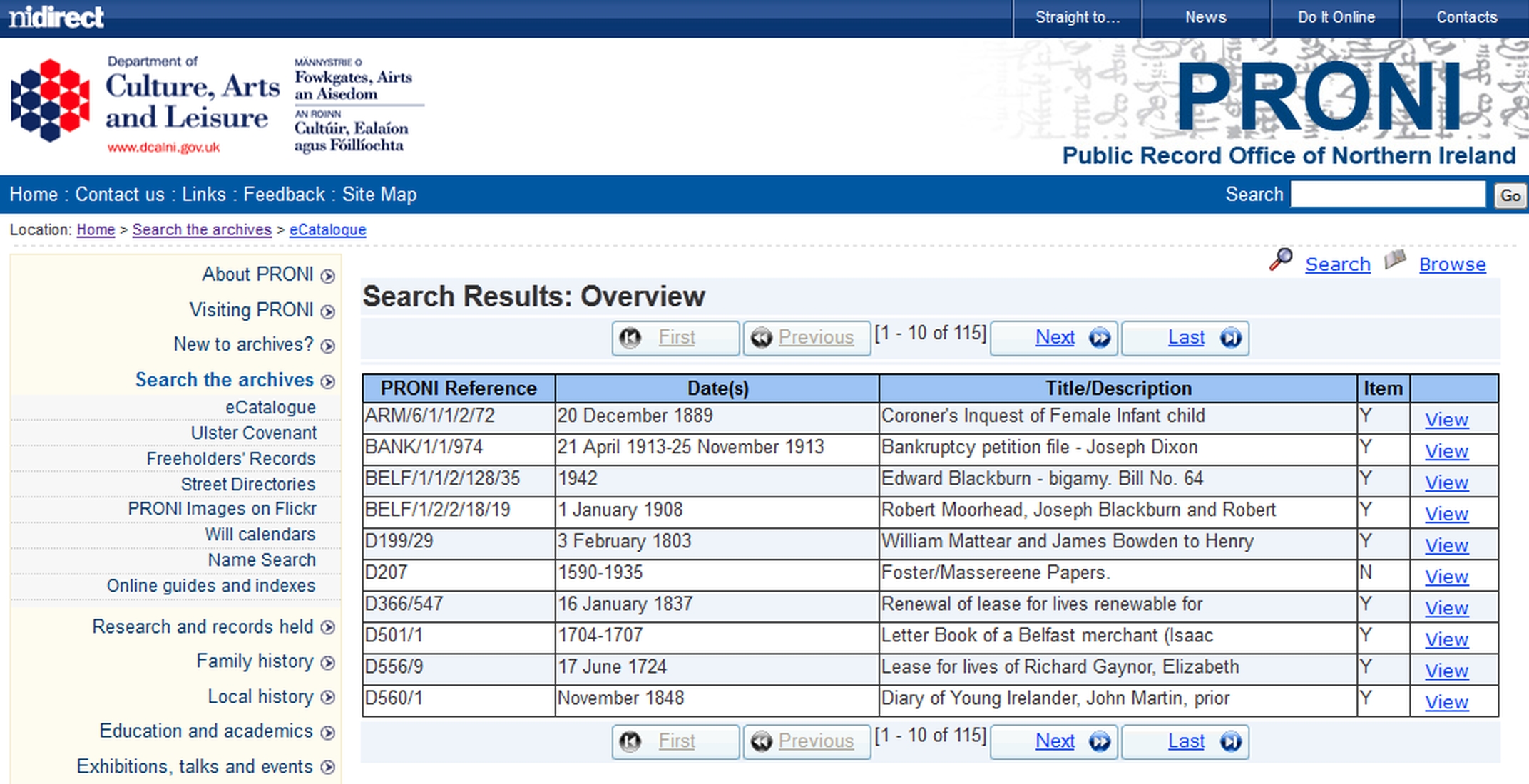Click the Go search button

coord(1510,195)
